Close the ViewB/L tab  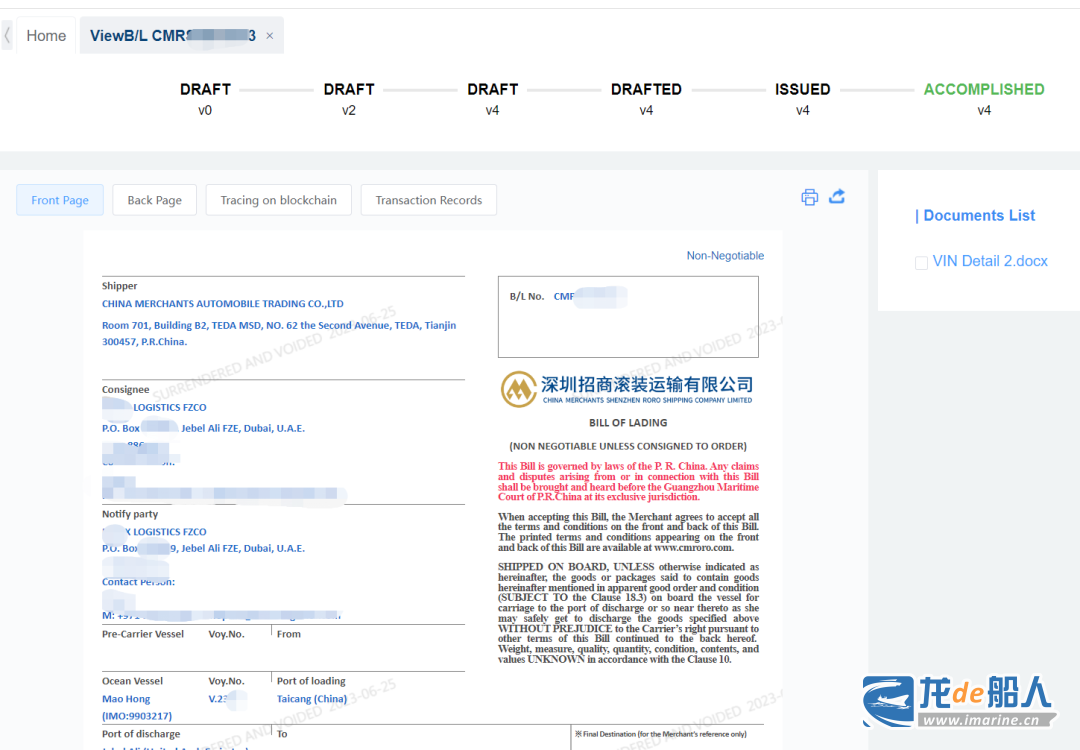click(270, 36)
